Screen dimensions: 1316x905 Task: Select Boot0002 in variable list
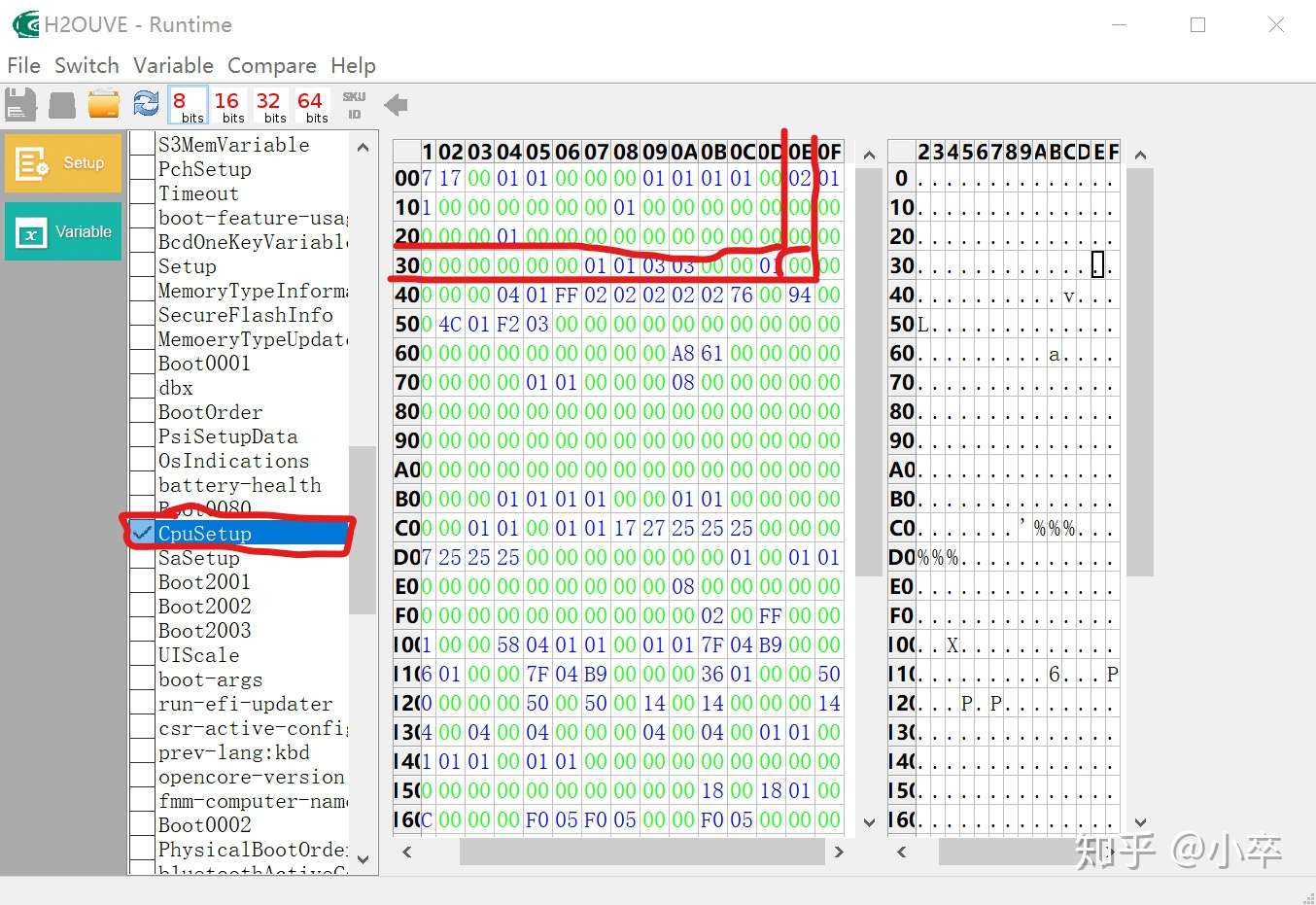pos(204,824)
